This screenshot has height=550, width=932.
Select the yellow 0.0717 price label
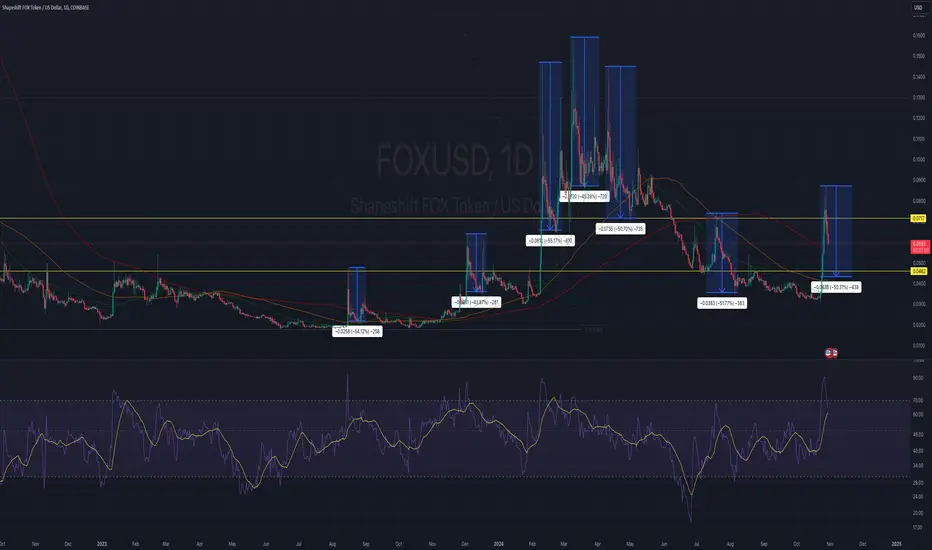coord(918,219)
